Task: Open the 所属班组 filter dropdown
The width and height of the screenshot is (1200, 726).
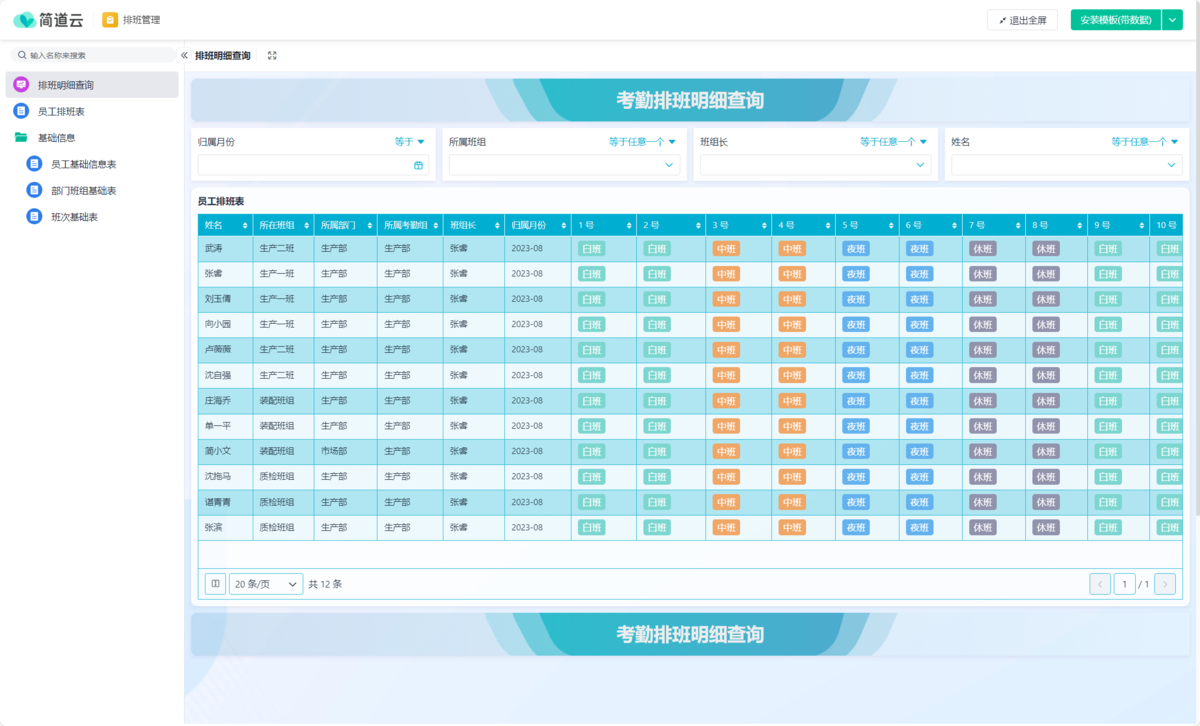Action: point(564,164)
